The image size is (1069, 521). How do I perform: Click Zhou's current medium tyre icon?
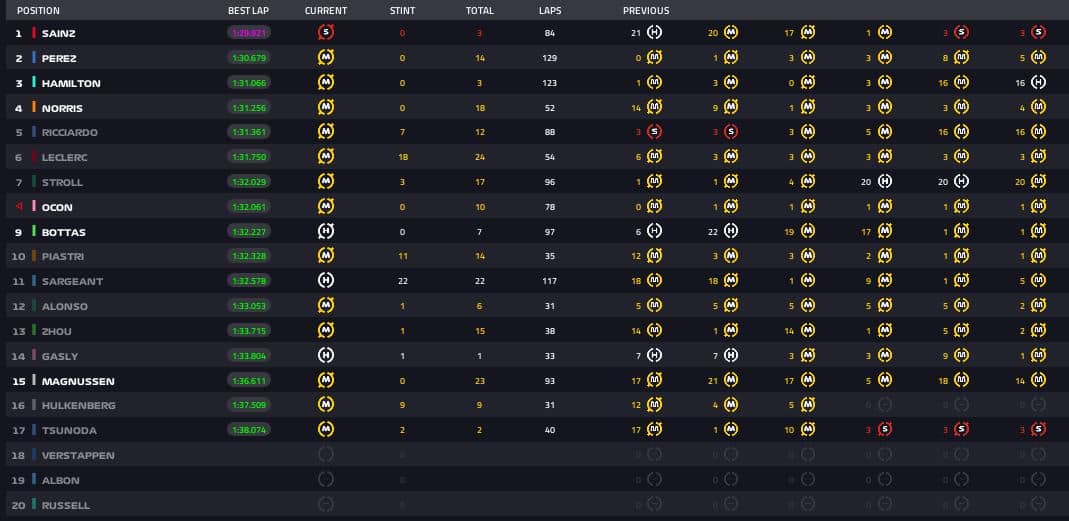pyautogui.click(x=326, y=330)
